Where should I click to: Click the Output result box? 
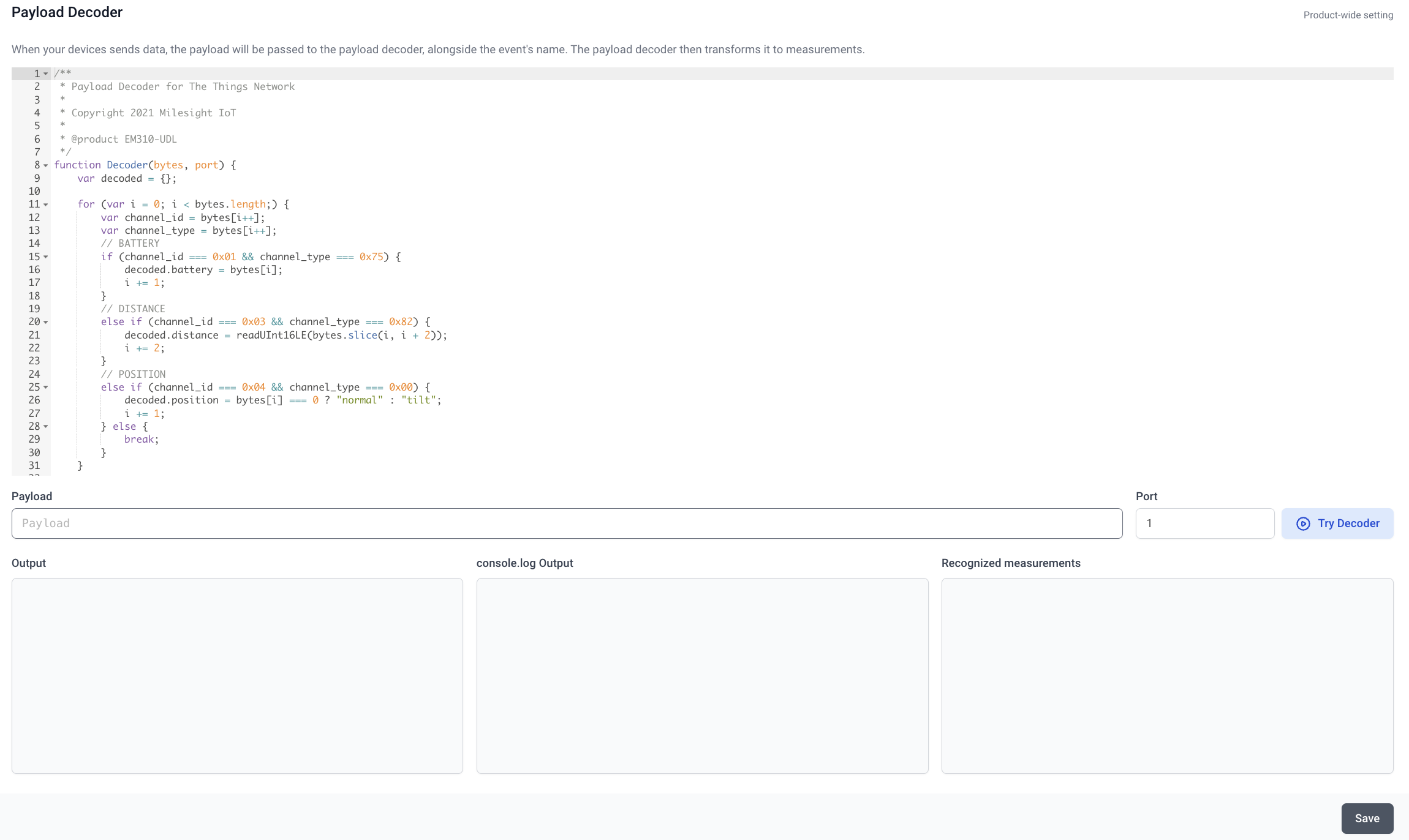[x=237, y=675]
